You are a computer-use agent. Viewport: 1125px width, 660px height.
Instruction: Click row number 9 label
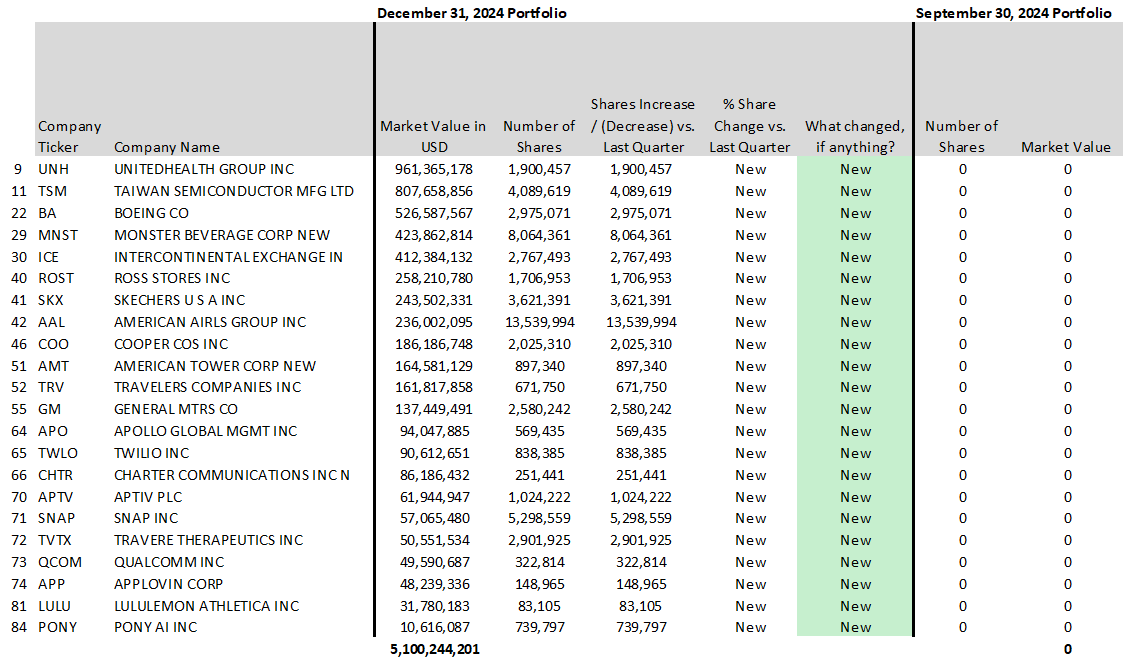[x=18, y=169]
